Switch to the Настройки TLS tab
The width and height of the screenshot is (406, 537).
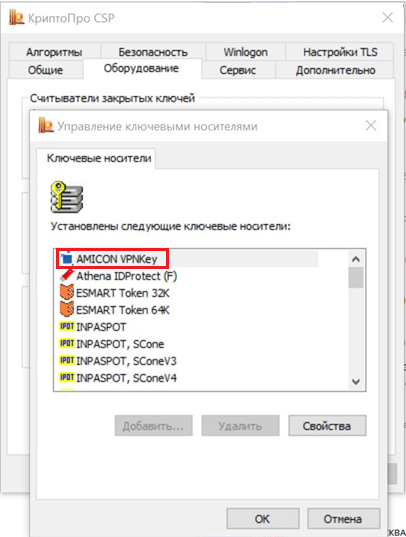(340, 52)
